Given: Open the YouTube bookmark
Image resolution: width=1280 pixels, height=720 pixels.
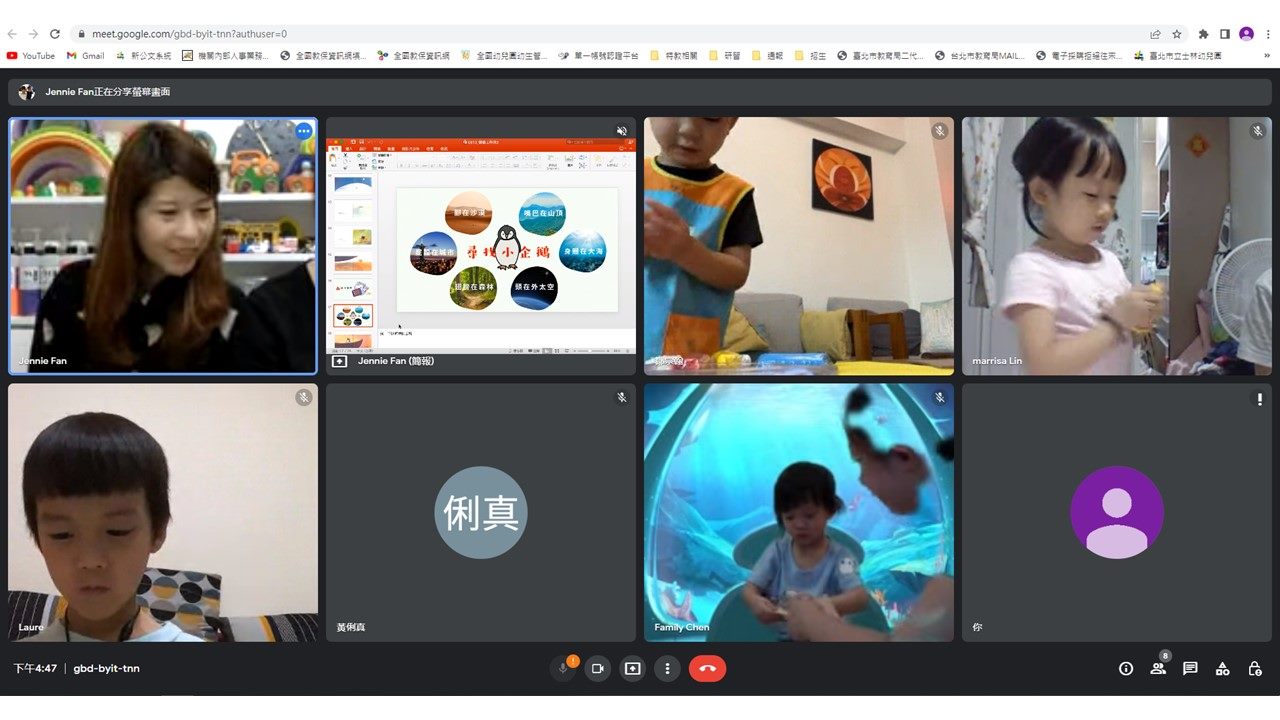Looking at the screenshot, I should coord(30,56).
